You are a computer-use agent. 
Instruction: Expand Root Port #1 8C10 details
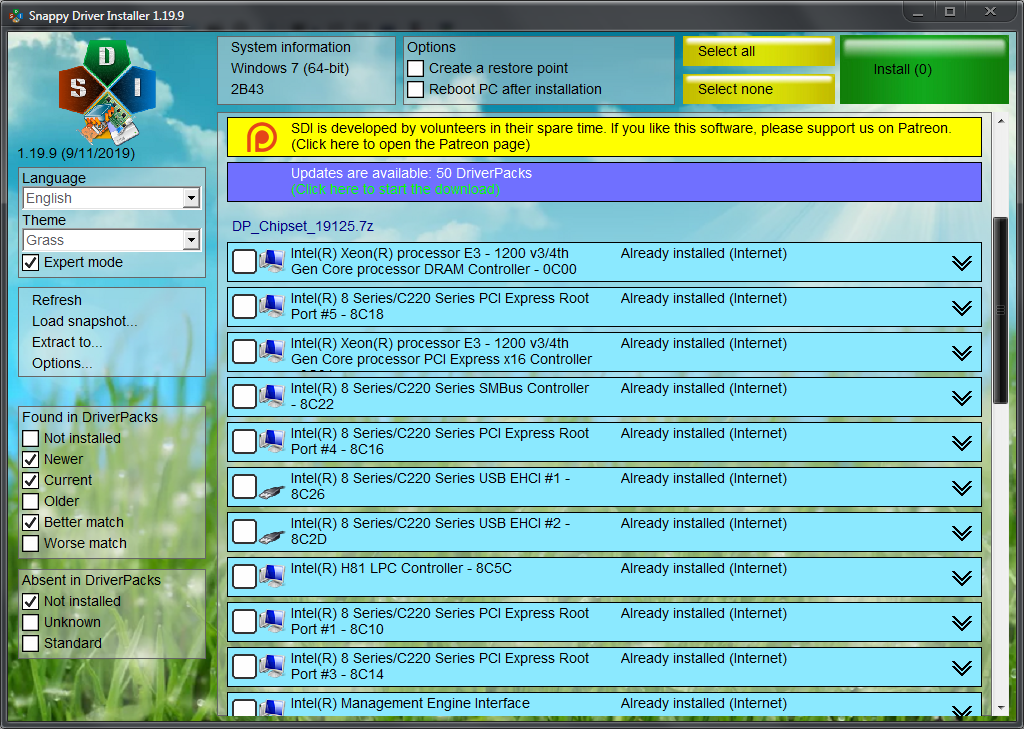pos(961,623)
